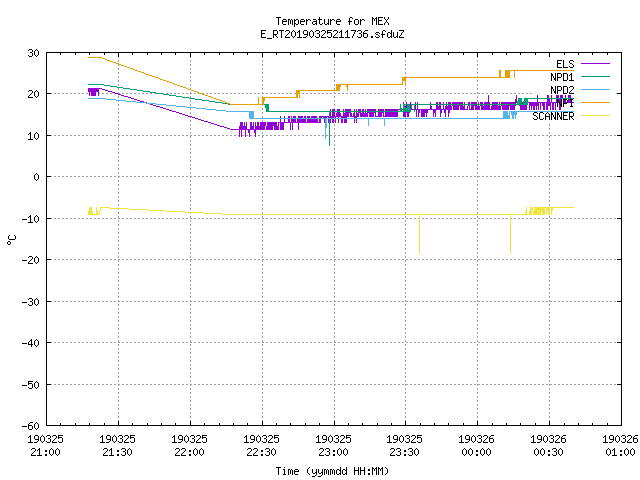Click the x-axis tick label 190325 23:00
Screen dimensions: 640x480
pos(333,446)
